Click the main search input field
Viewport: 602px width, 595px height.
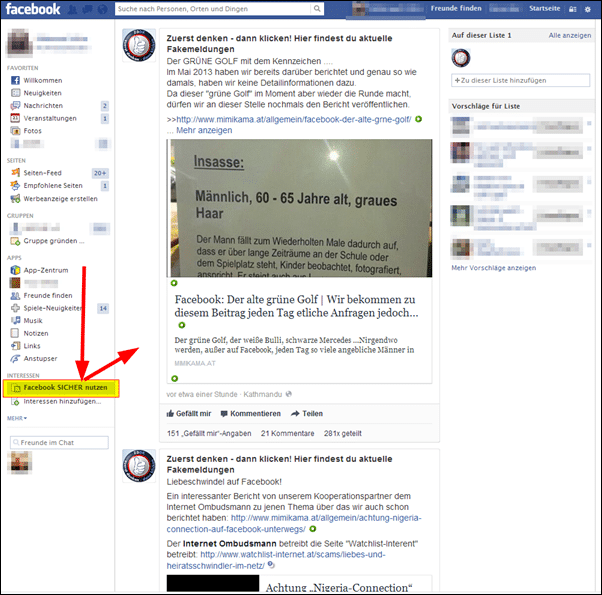213,8
